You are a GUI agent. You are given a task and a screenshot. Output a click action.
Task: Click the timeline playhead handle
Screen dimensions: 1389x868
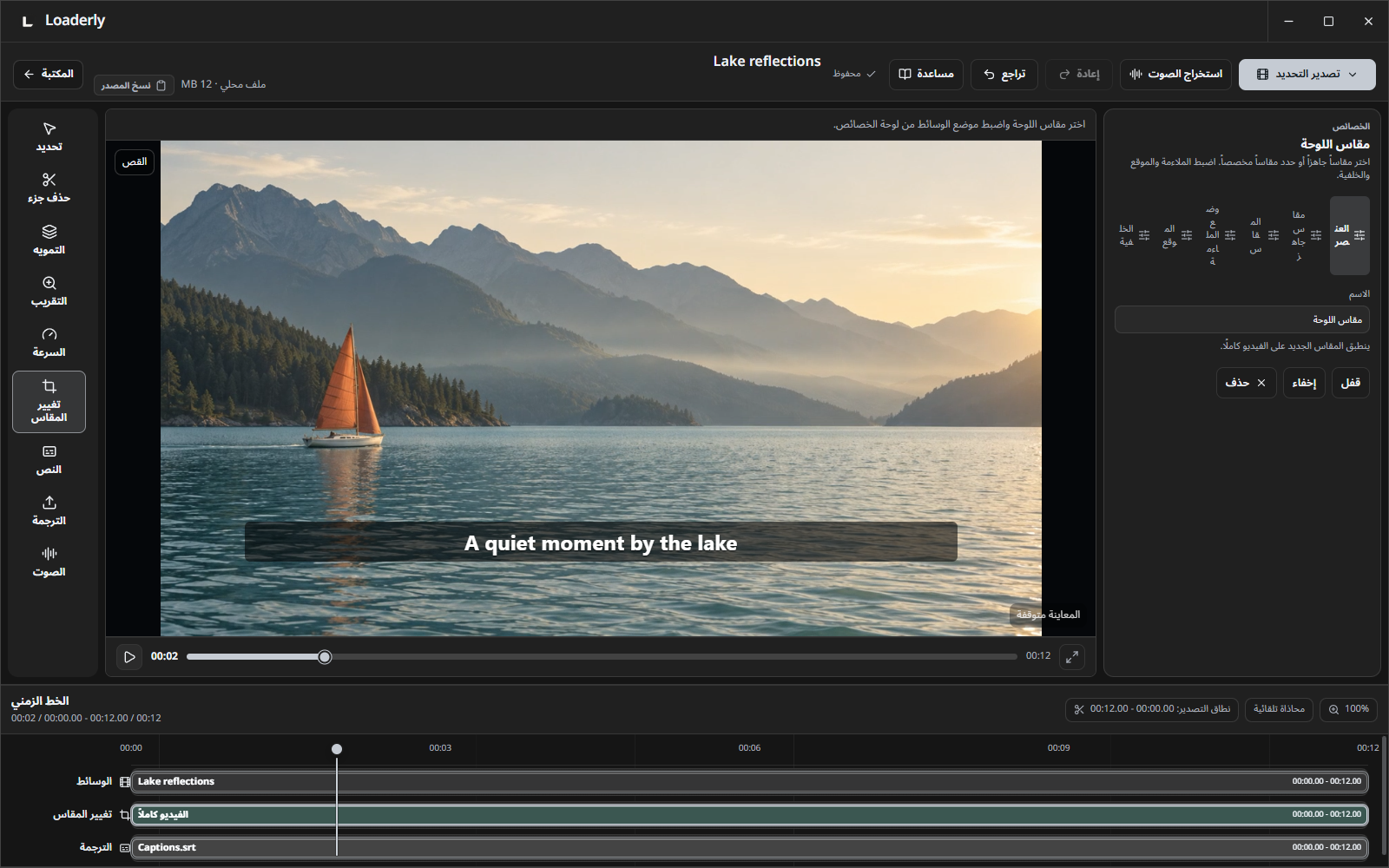(337, 749)
